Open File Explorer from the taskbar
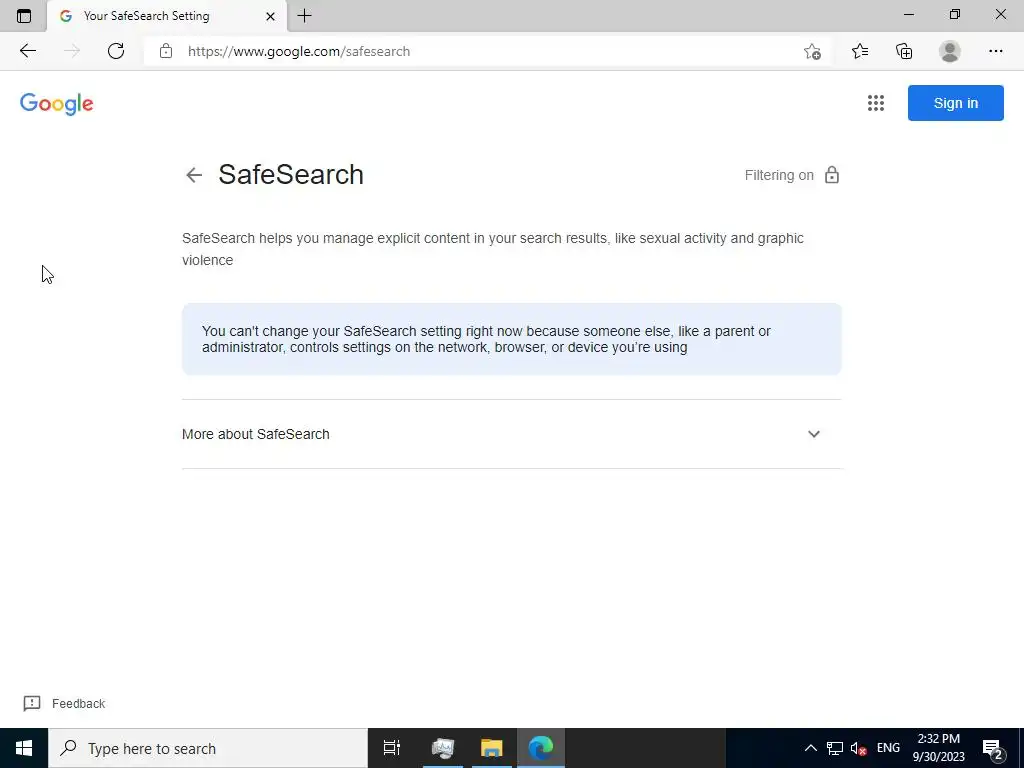Image resolution: width=1024 pixels, height=768 pixels. point(491,748)
